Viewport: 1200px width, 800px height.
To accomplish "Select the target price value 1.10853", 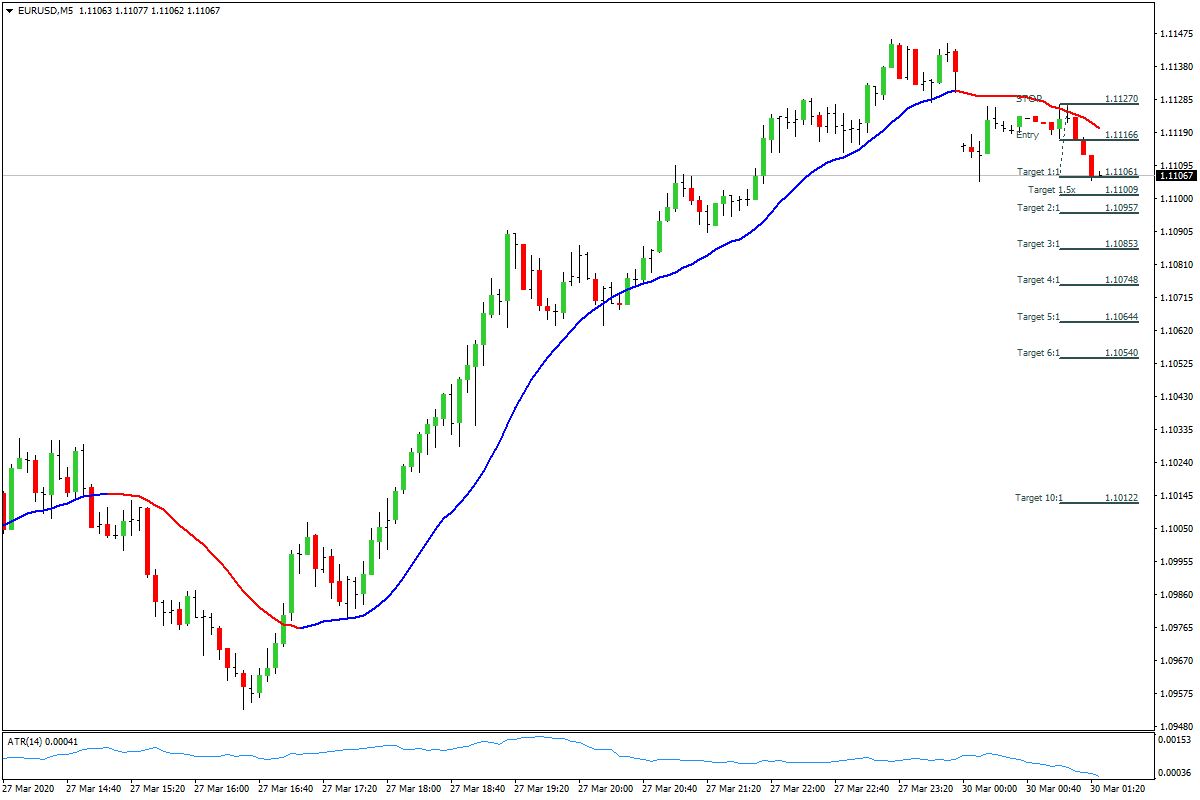I will click(1121, 244).
